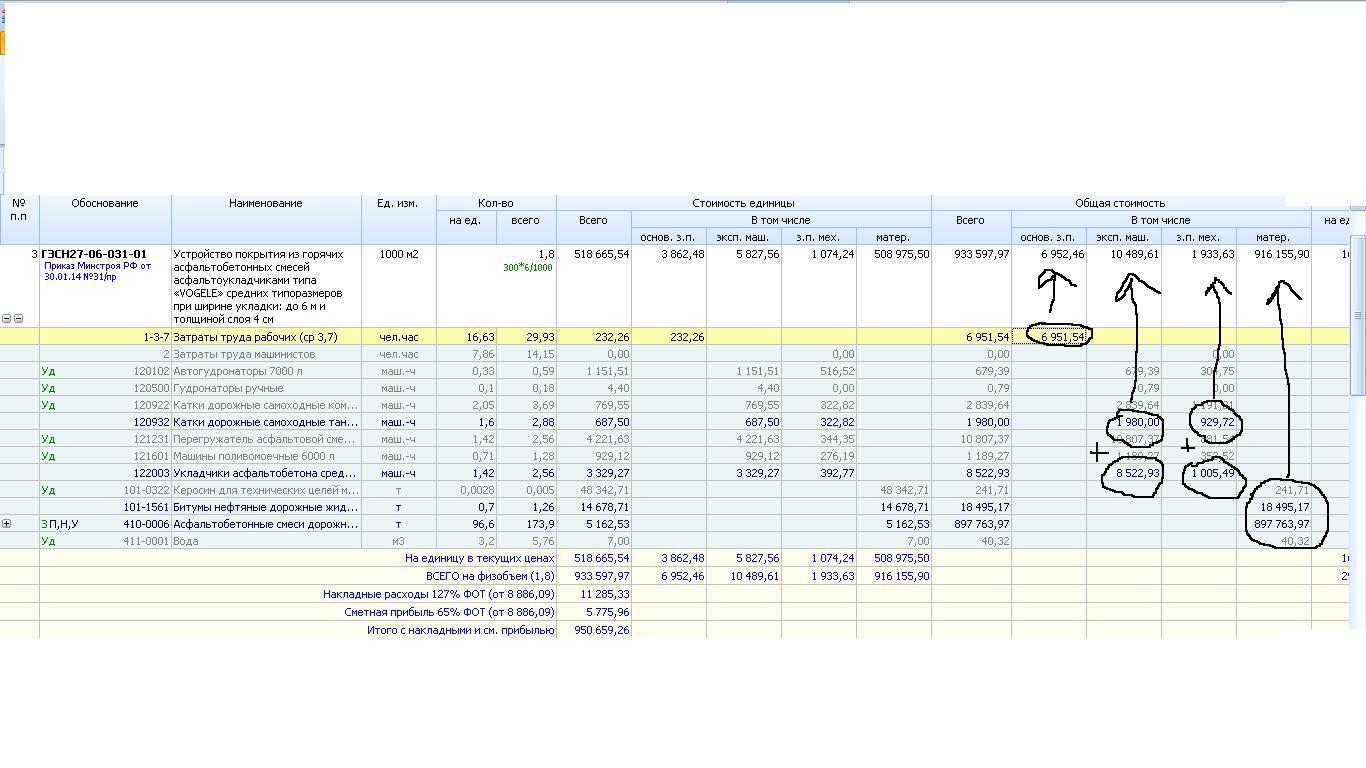Click the Обоснование column header

coord(105,203)
